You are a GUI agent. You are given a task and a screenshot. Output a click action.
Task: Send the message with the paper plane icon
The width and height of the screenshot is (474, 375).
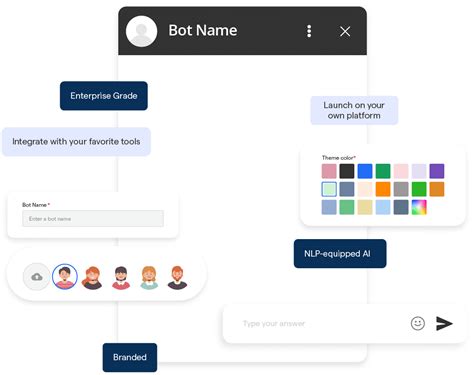coord(444,323)
